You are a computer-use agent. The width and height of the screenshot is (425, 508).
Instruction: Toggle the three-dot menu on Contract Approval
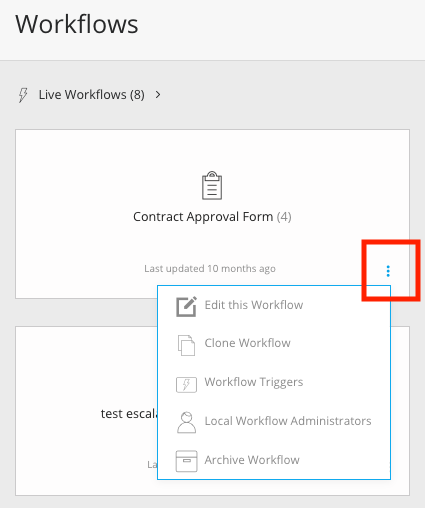point(388,271)
